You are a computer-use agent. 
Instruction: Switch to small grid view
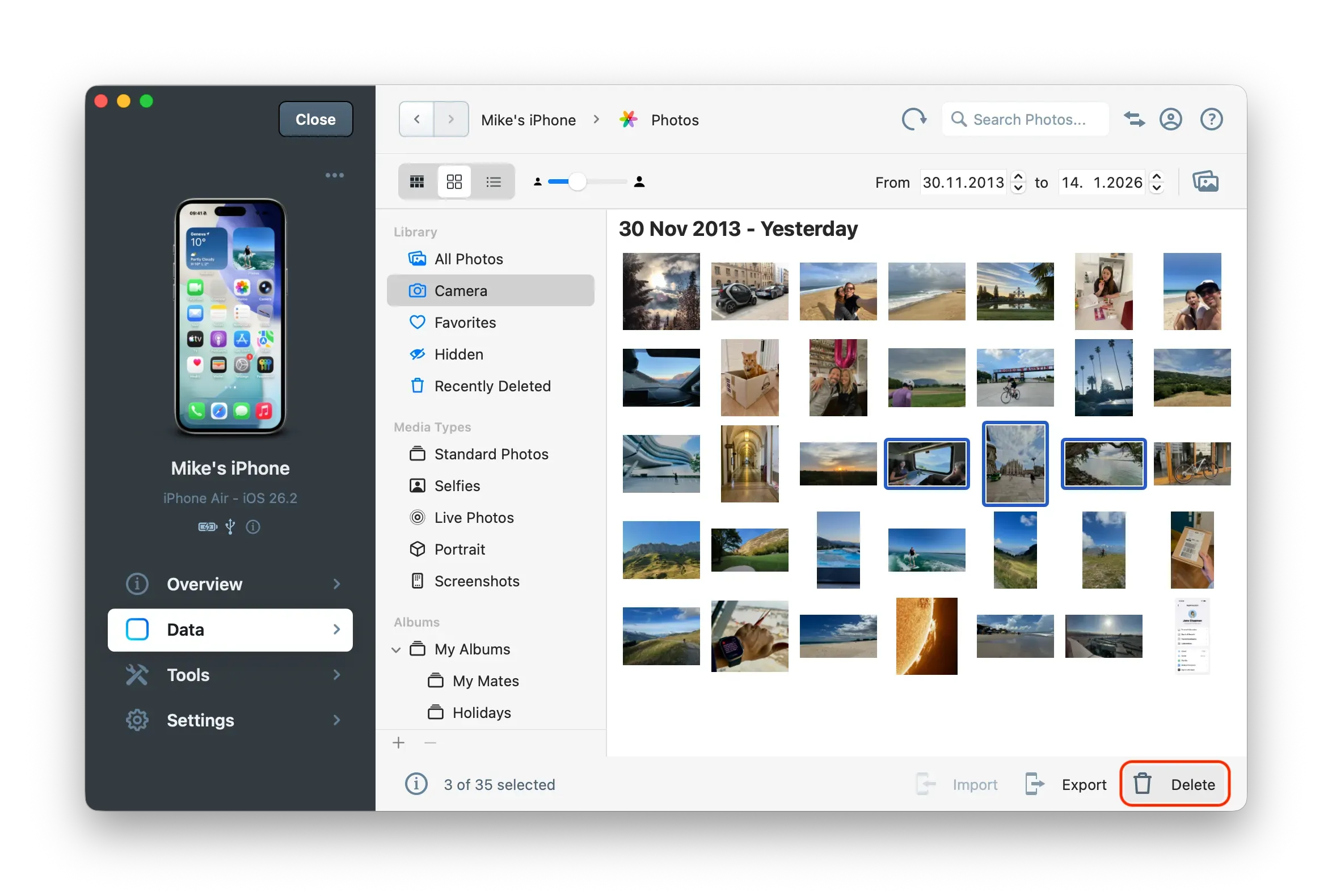tap(417, 181)
